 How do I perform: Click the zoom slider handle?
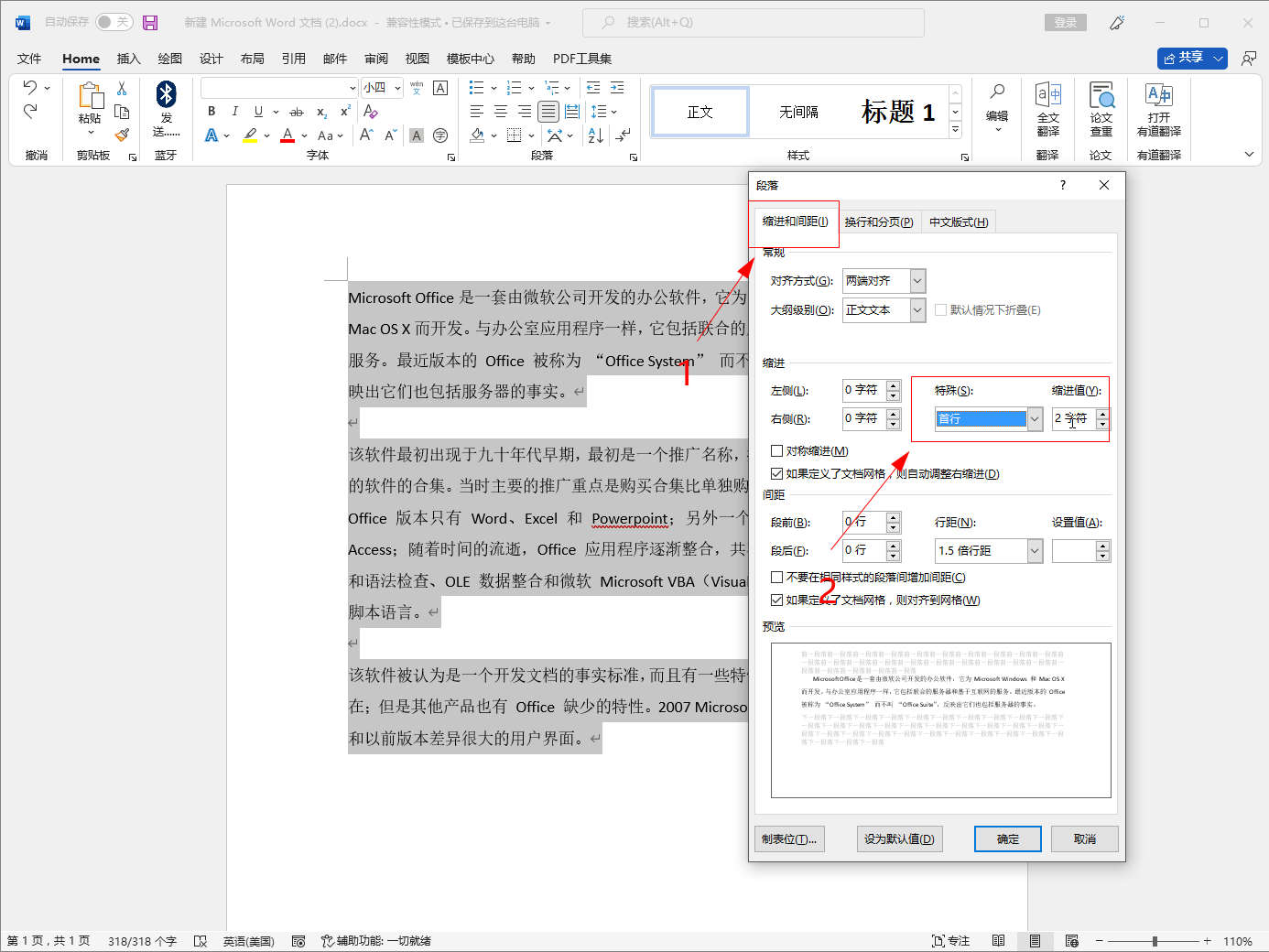click(1155, 941)
